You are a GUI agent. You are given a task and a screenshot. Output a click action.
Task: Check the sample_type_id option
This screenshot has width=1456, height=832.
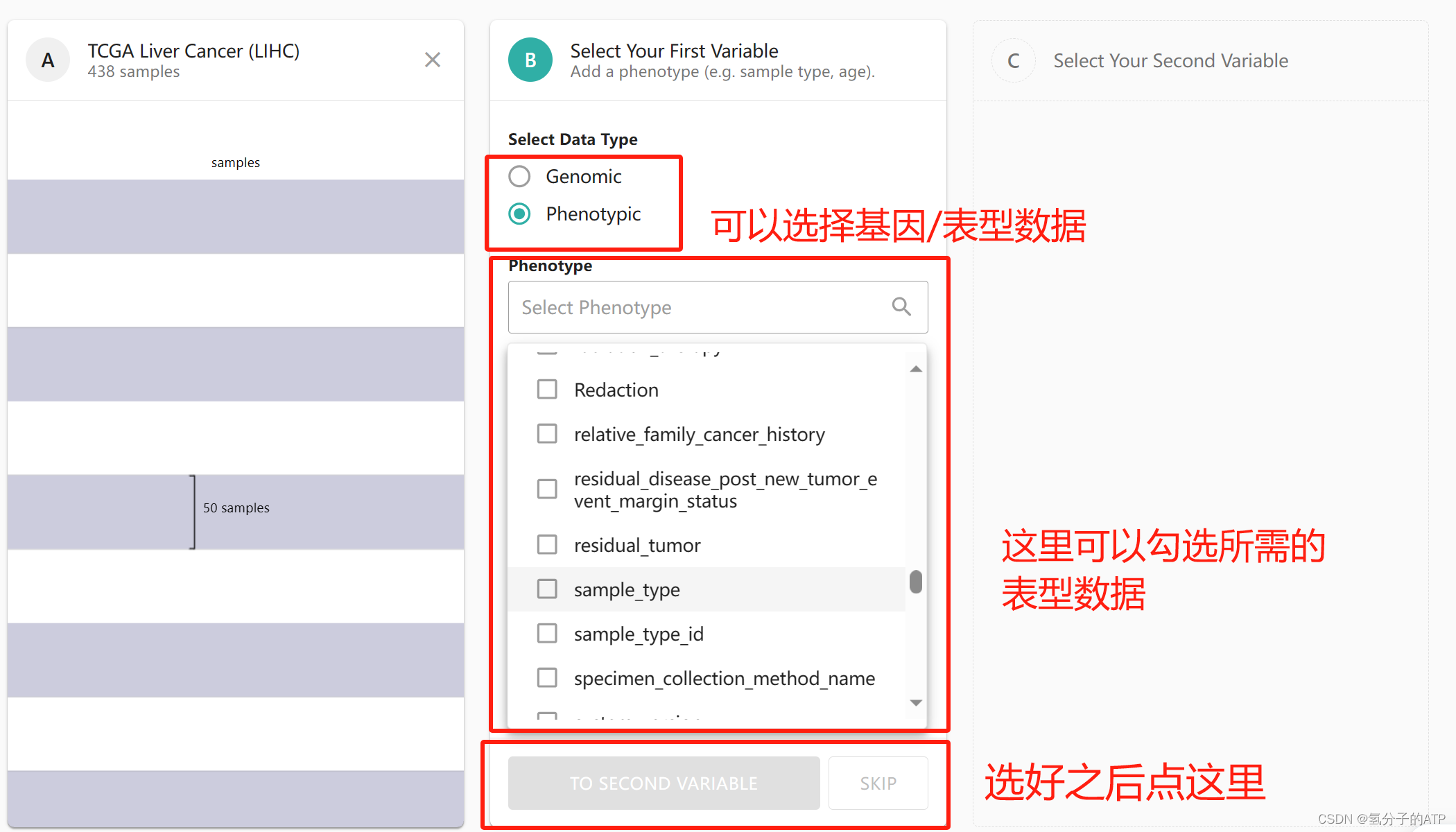(547, 634)
